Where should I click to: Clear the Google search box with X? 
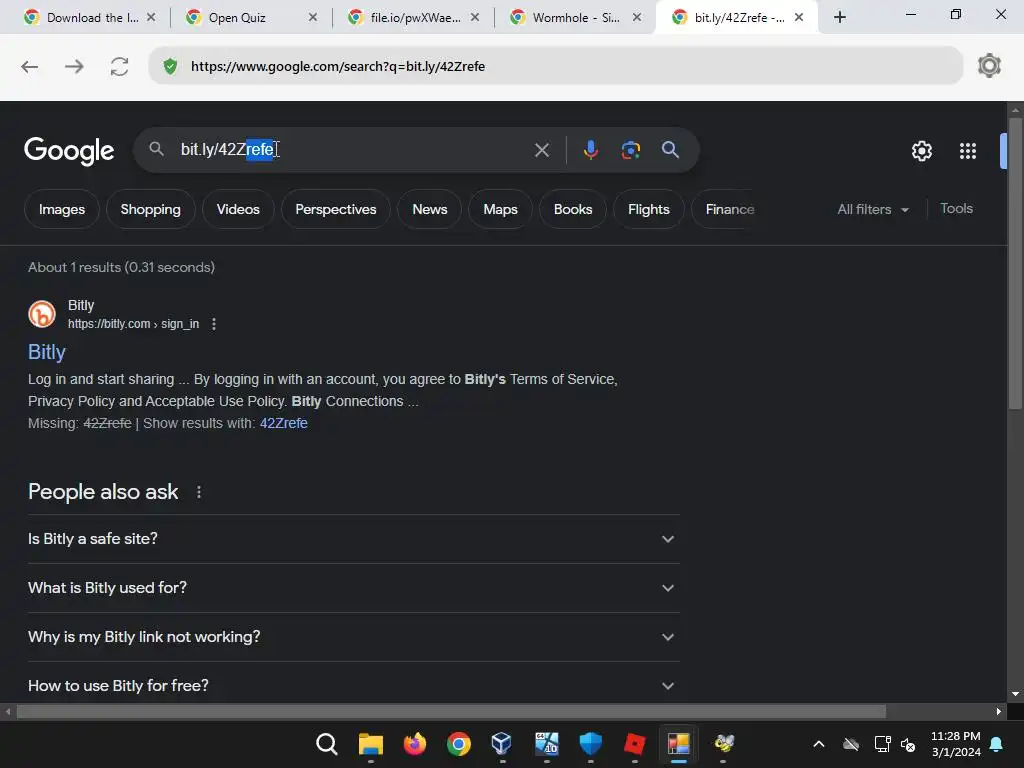[541, 150]
